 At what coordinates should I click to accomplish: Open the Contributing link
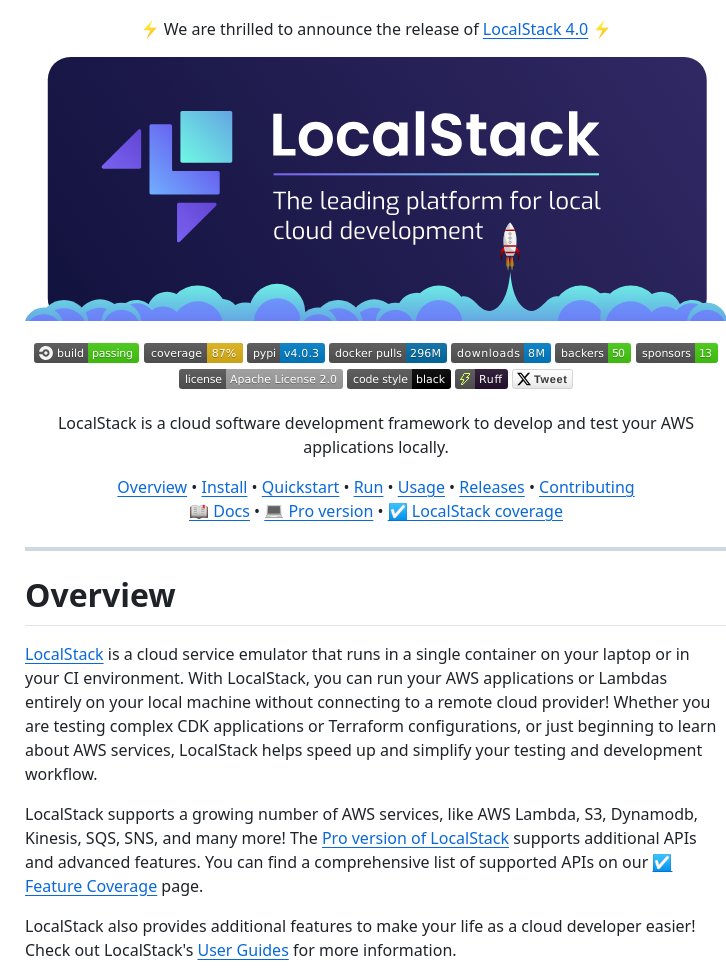coord(587,487)
